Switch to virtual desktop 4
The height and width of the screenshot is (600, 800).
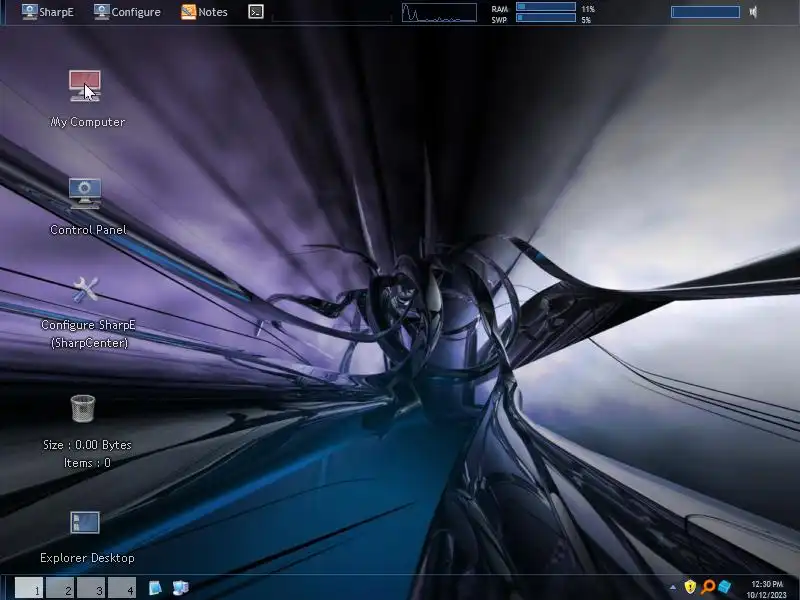tap(122, 588)
